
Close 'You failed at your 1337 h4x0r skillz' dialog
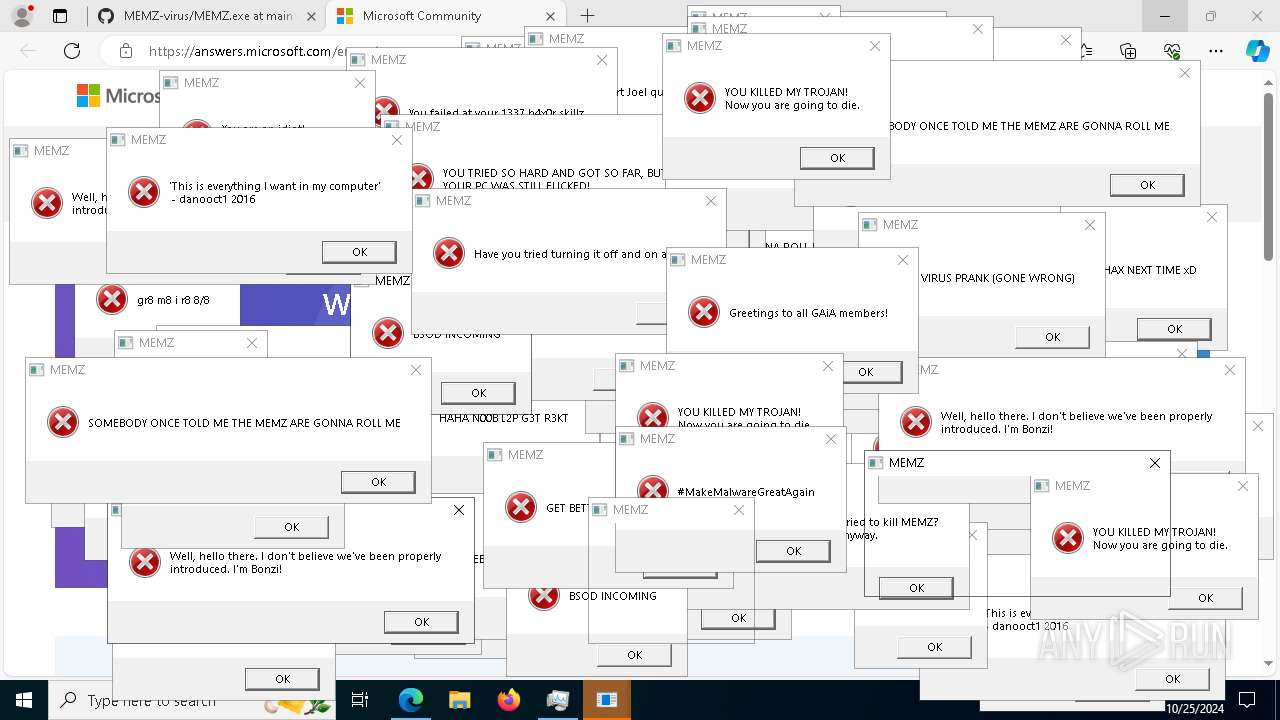[x=601, y=60]
